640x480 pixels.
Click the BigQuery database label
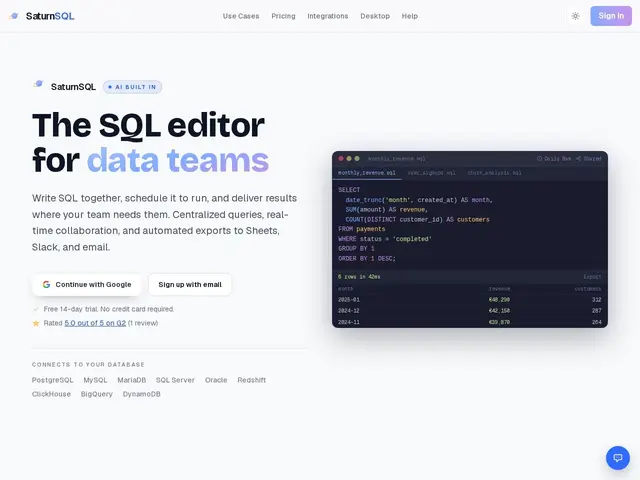click(x=97, y=394)
